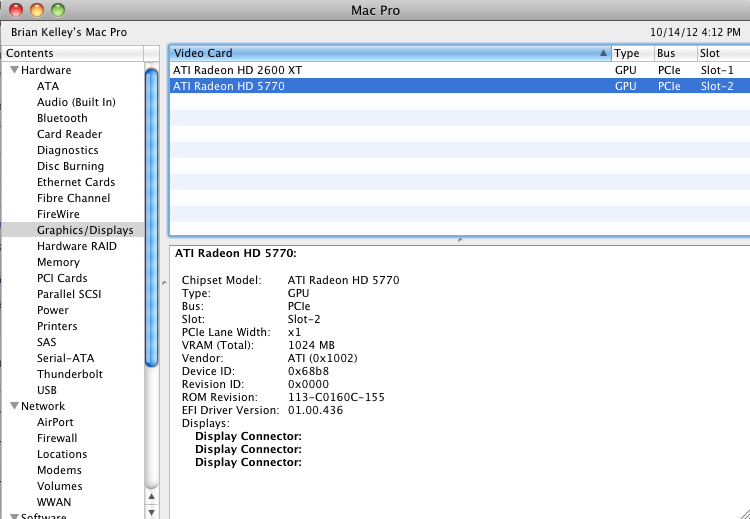Sort by the Video Card column header
The height and width of the screenshot is (519, 750).
(x=390, y=53)
